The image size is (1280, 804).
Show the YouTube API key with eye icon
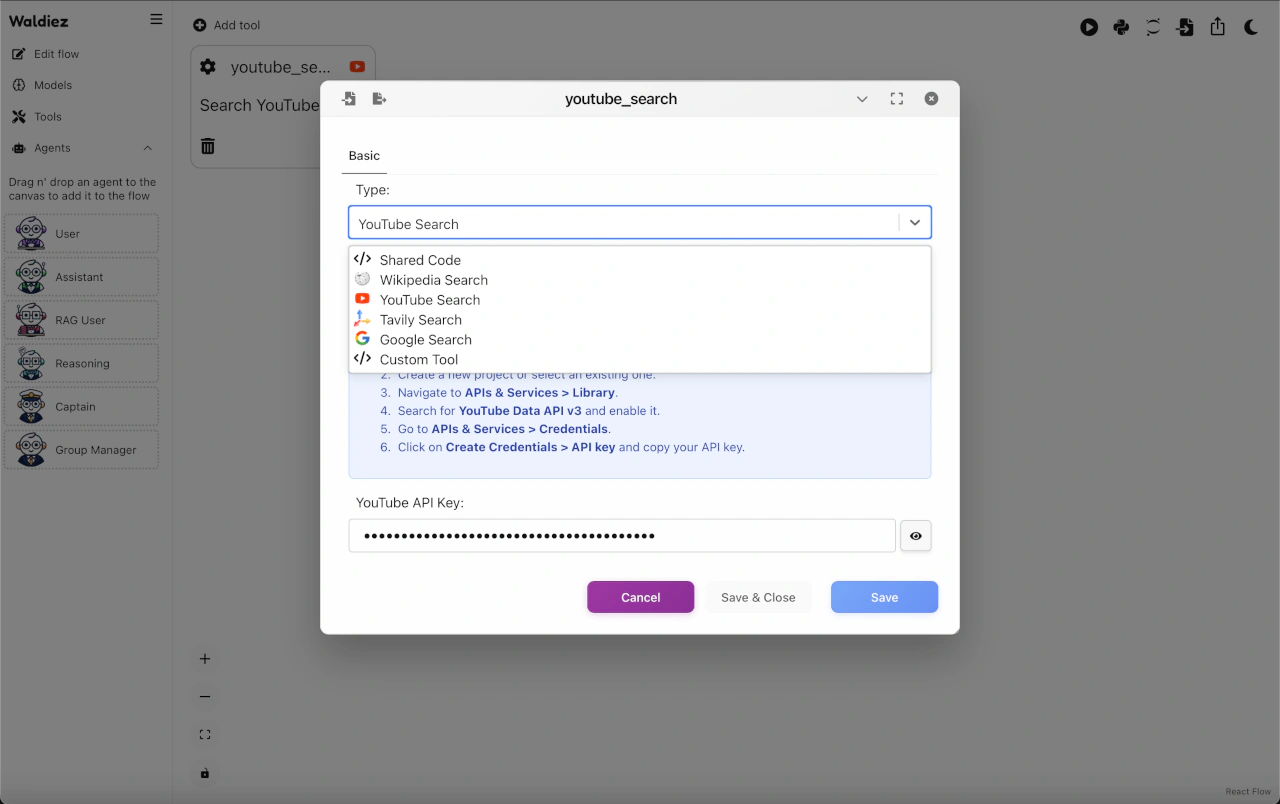pyautogui.click(x=915, y=536)
